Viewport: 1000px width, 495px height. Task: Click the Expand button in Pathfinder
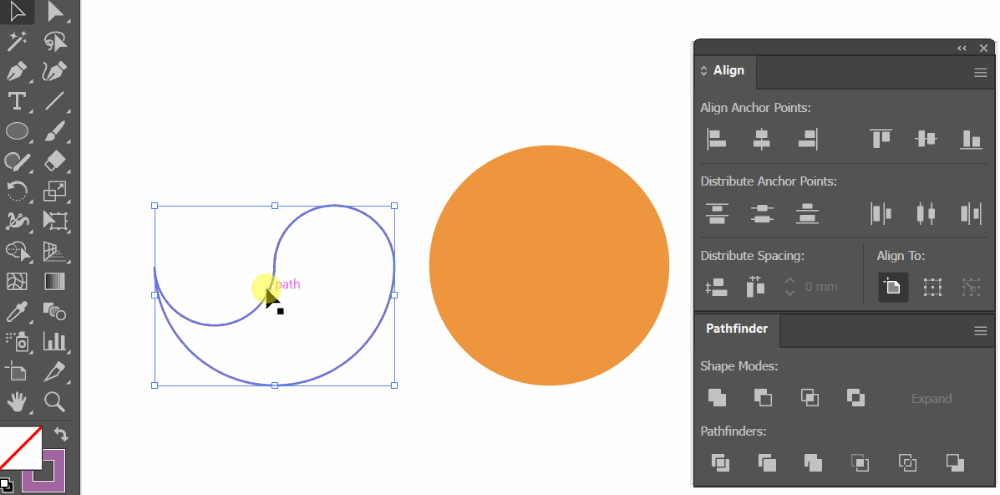coord(931,399)
